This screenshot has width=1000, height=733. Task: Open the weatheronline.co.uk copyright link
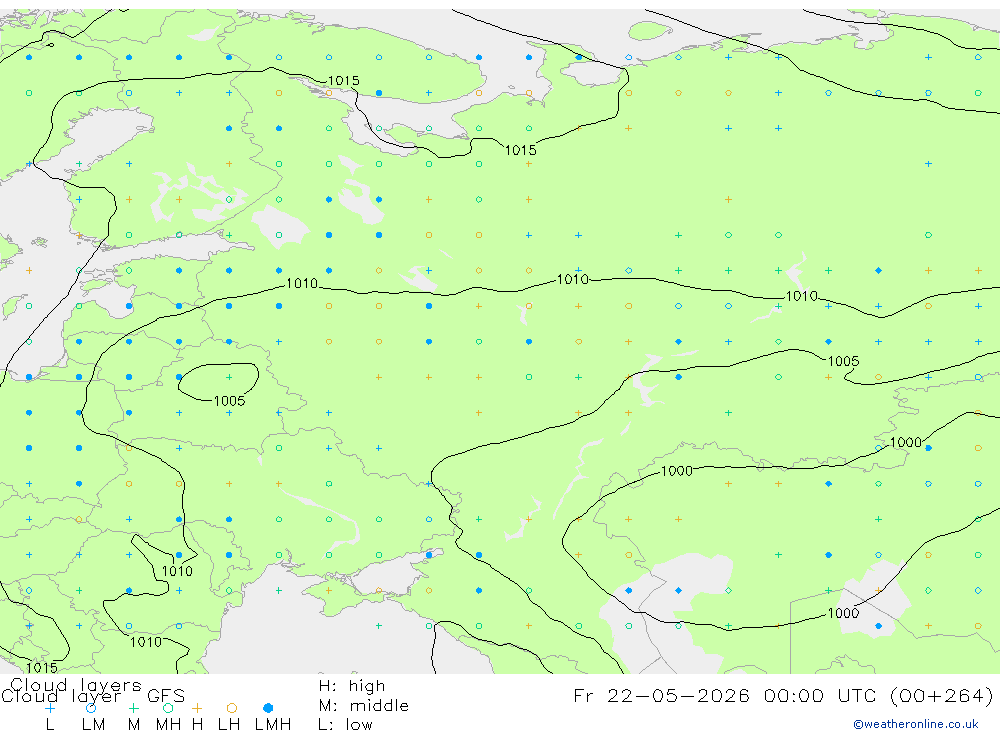click(916, 724)
